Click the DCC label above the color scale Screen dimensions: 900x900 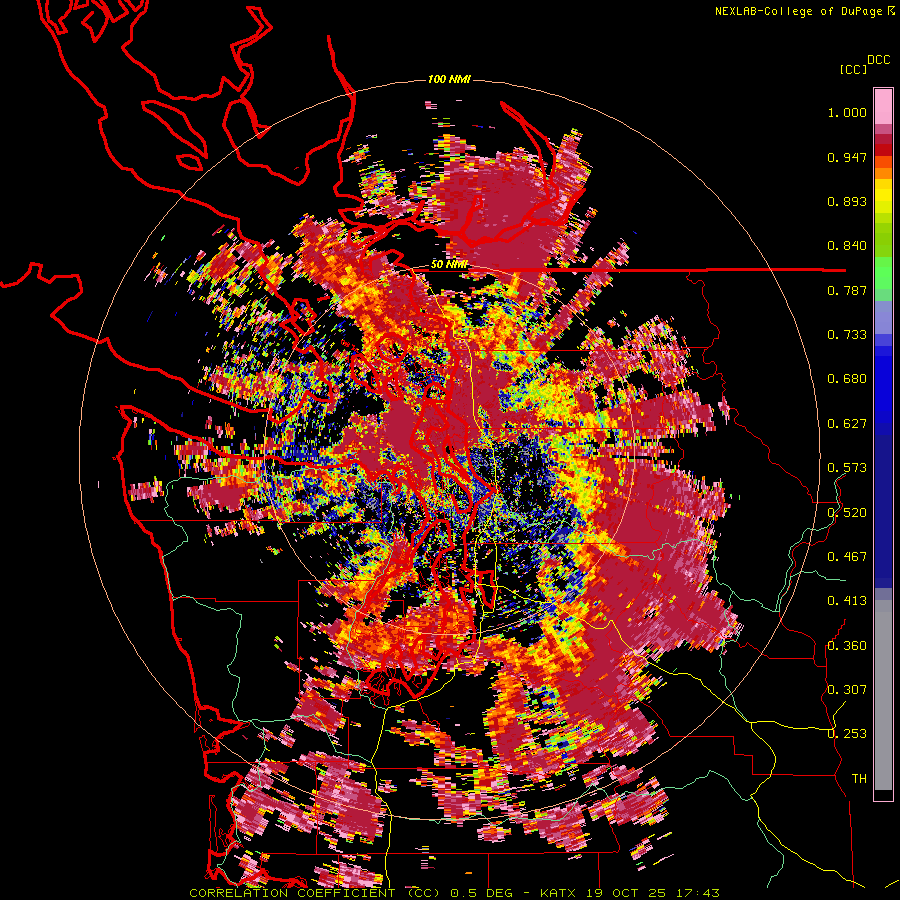879,60
